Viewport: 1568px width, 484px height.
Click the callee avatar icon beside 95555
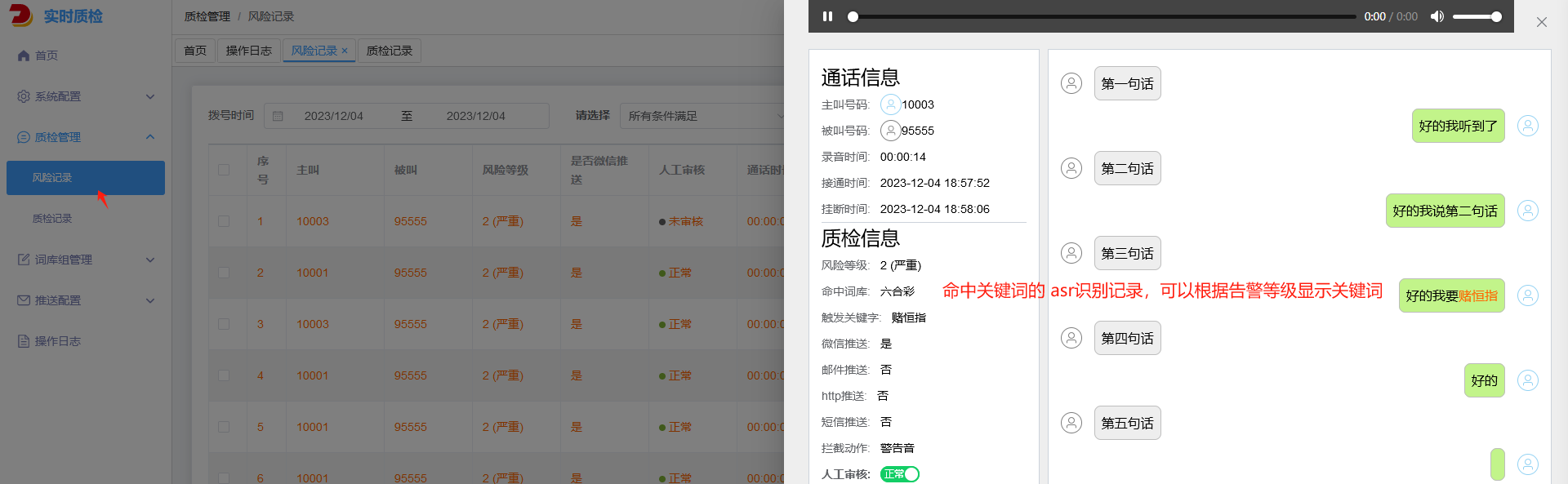click(890, 131)
